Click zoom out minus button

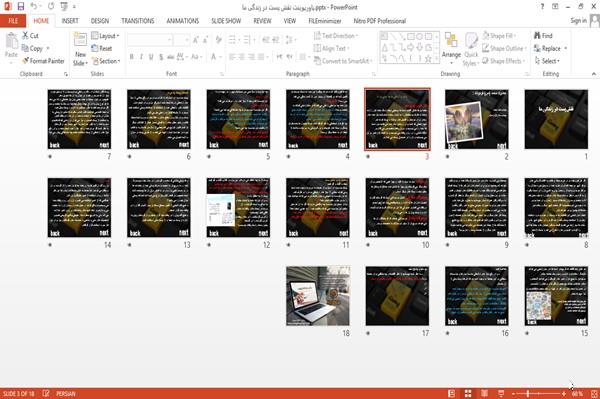[x=514, y=393]
